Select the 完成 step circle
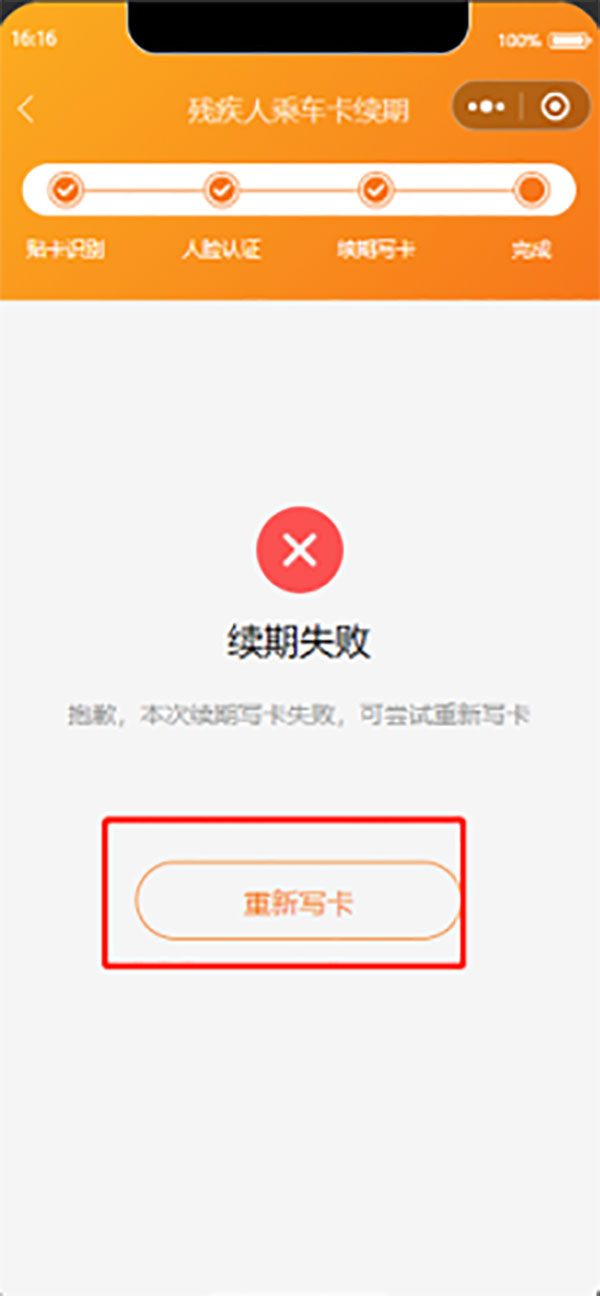The height and width of the screenshot is (1296, 600). (531, 189)
